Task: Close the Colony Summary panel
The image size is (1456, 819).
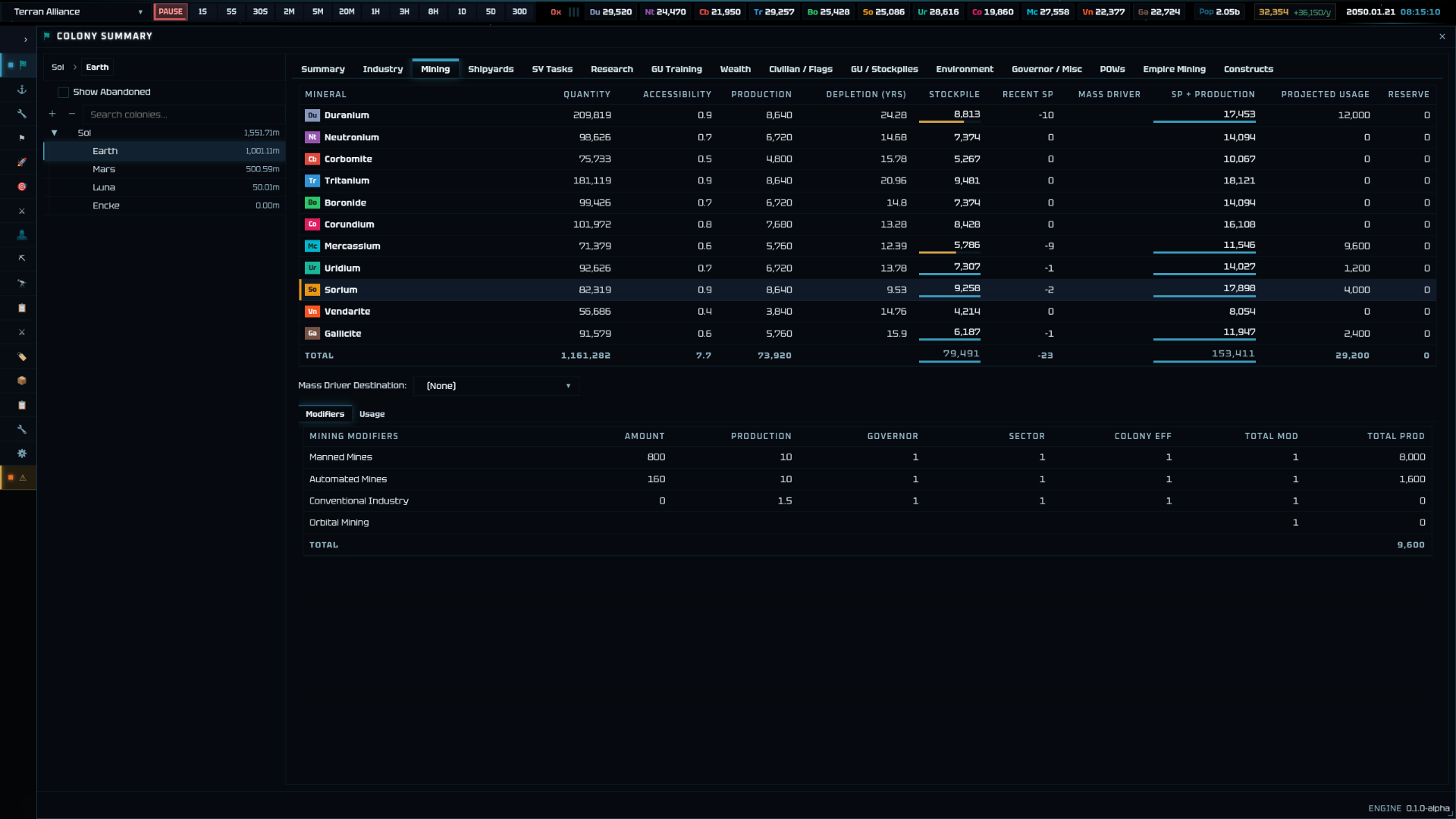Action: click(1442, 36)
